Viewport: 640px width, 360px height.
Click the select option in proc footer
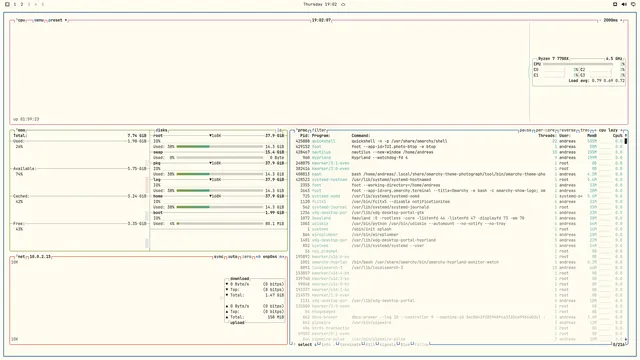[x=304, y=344]
